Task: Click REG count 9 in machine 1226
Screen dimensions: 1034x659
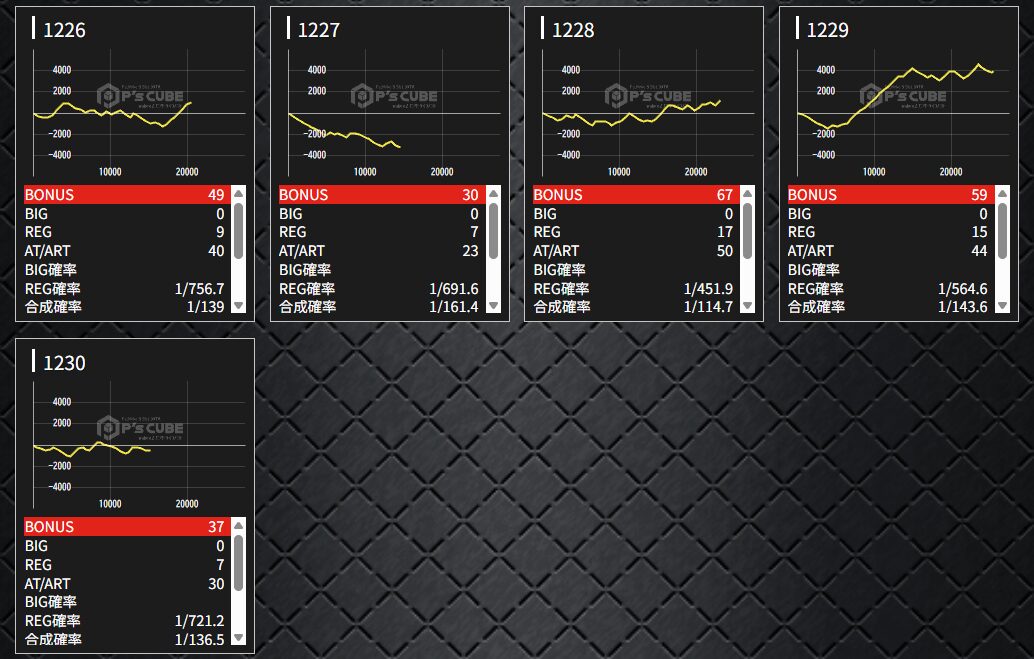Action: tap(220, 232)
